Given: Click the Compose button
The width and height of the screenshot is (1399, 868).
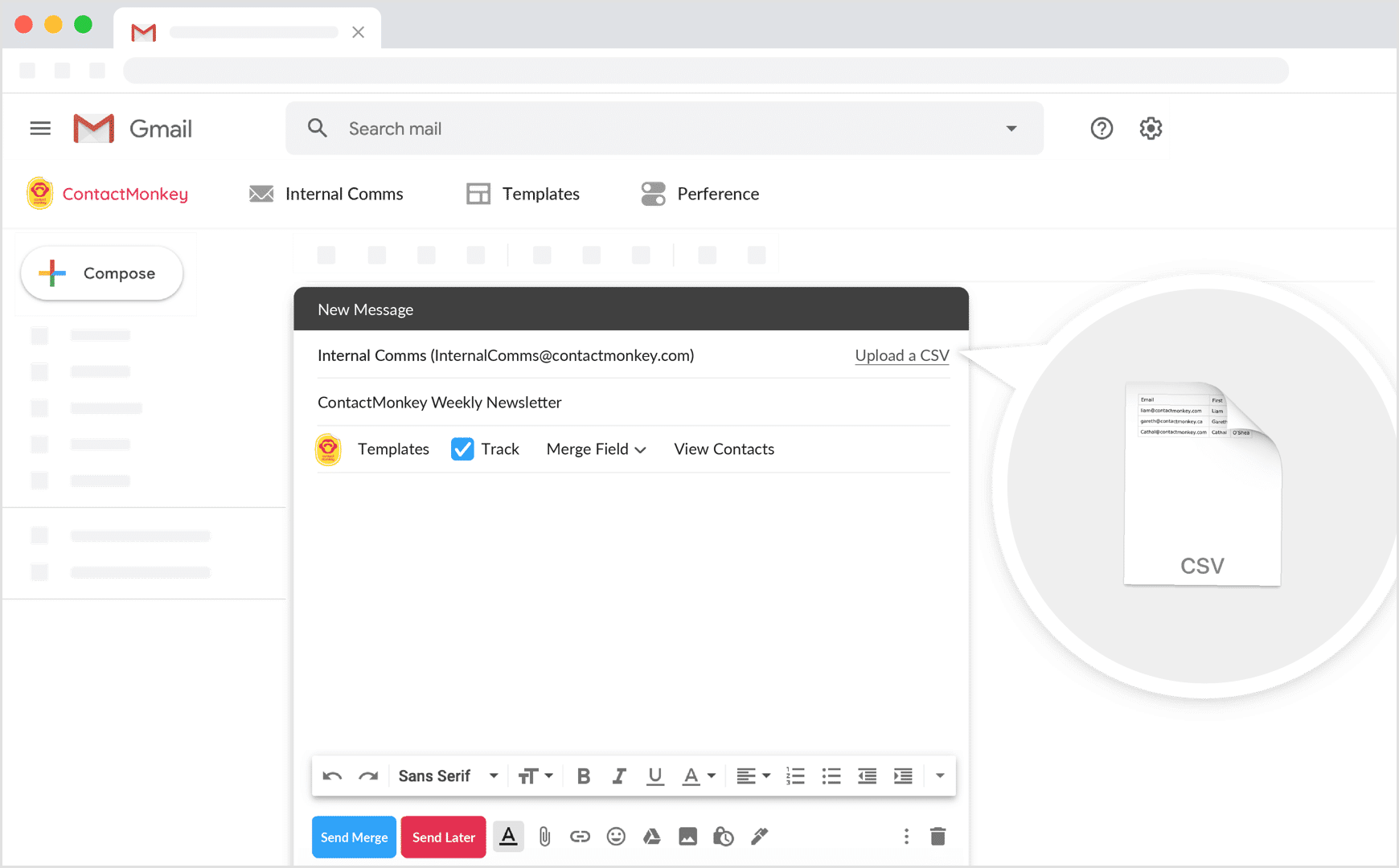Looking at the screenshot, I should 102,273.
